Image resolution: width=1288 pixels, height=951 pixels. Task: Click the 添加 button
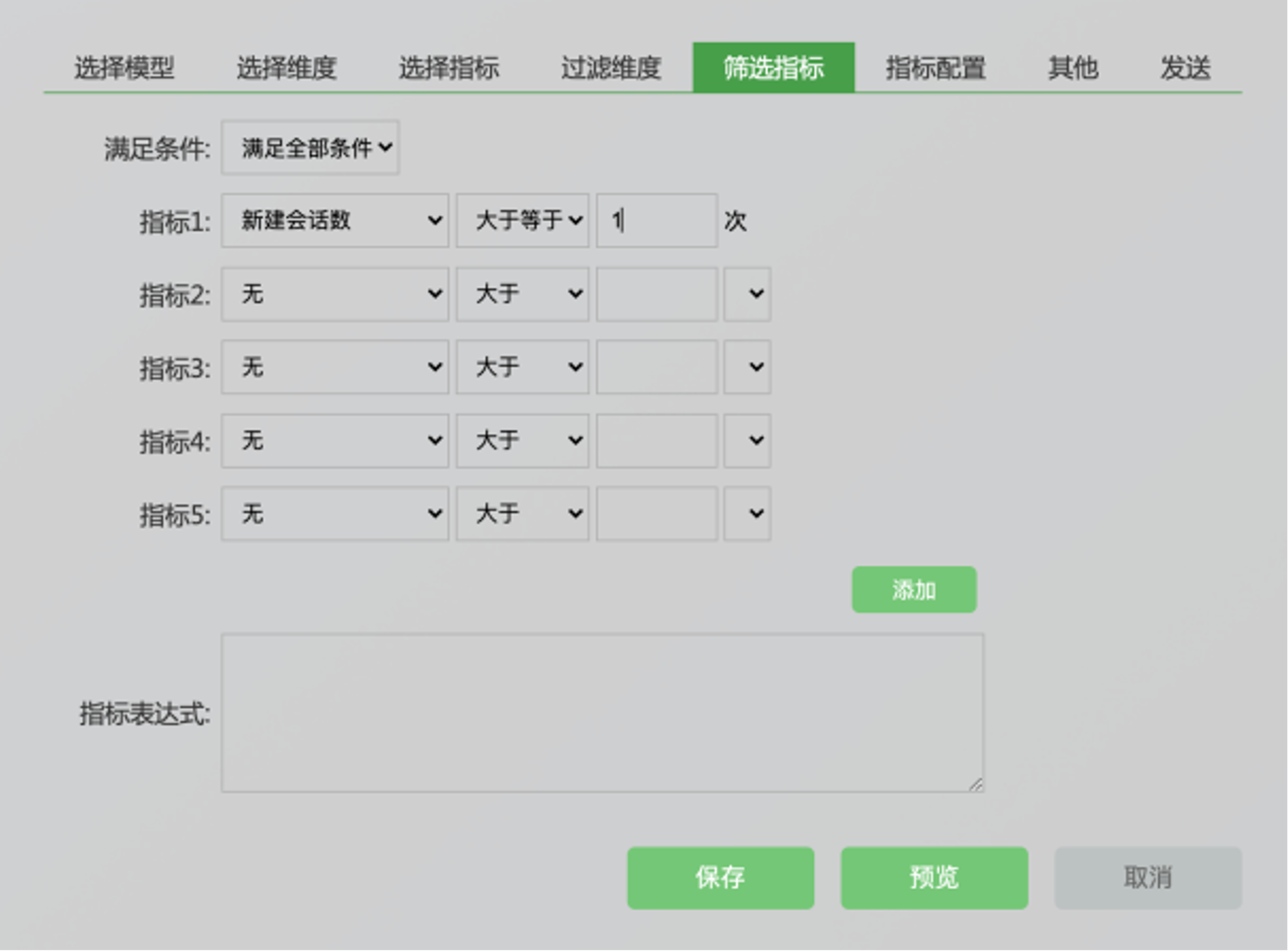pyautogui.click(x=914, y=589)
